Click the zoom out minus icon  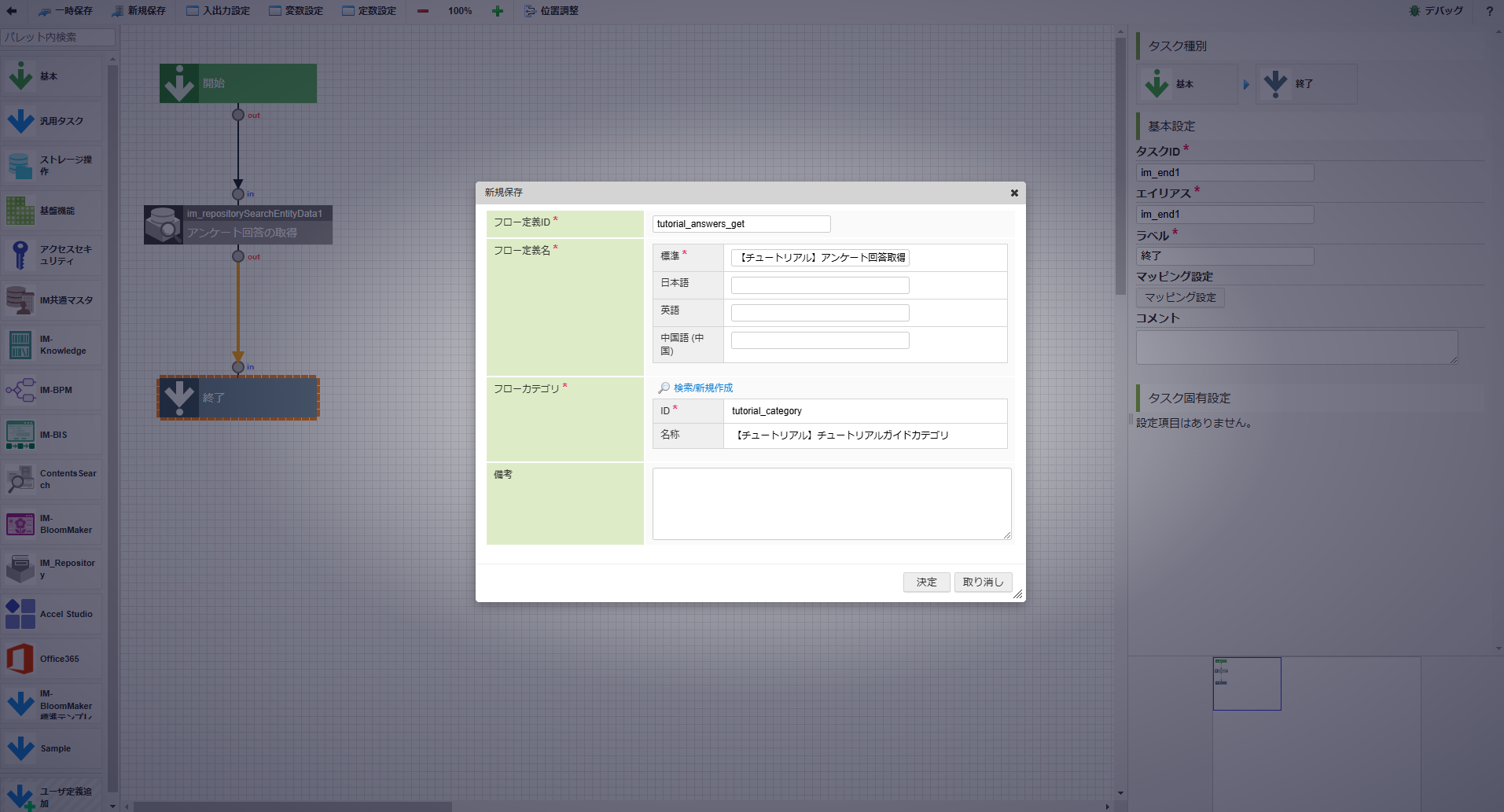[423, 11]
